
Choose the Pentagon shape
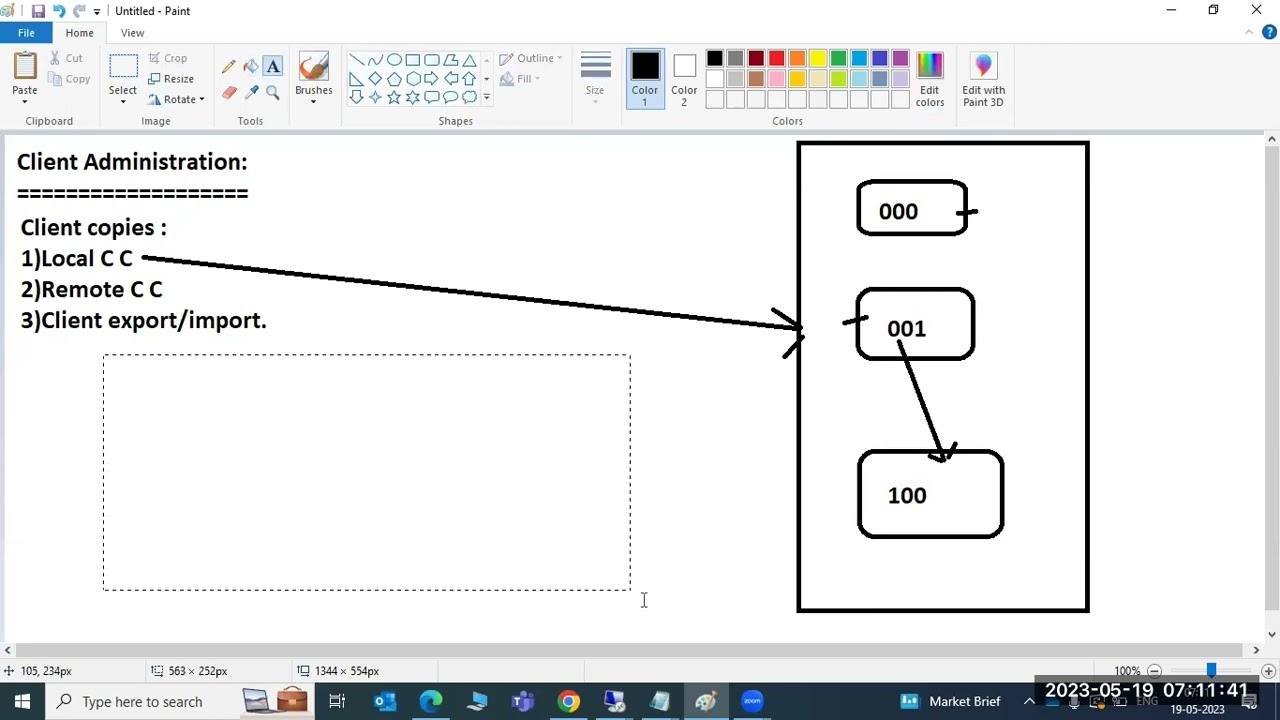tap(394, 79)
